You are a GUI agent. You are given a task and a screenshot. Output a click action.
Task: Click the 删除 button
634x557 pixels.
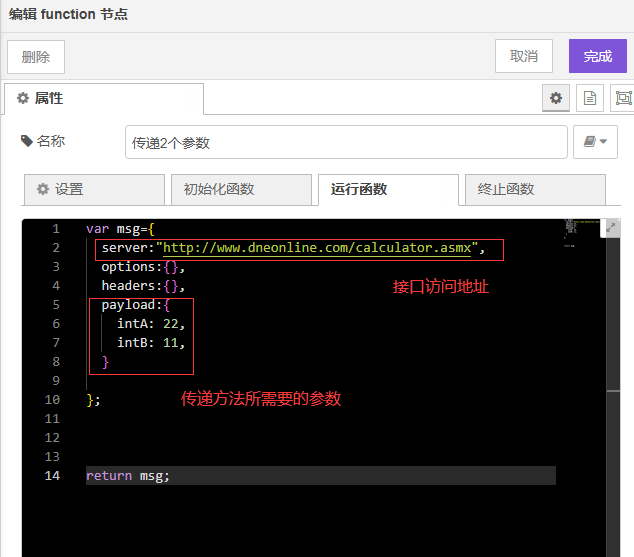click(36, 56)
